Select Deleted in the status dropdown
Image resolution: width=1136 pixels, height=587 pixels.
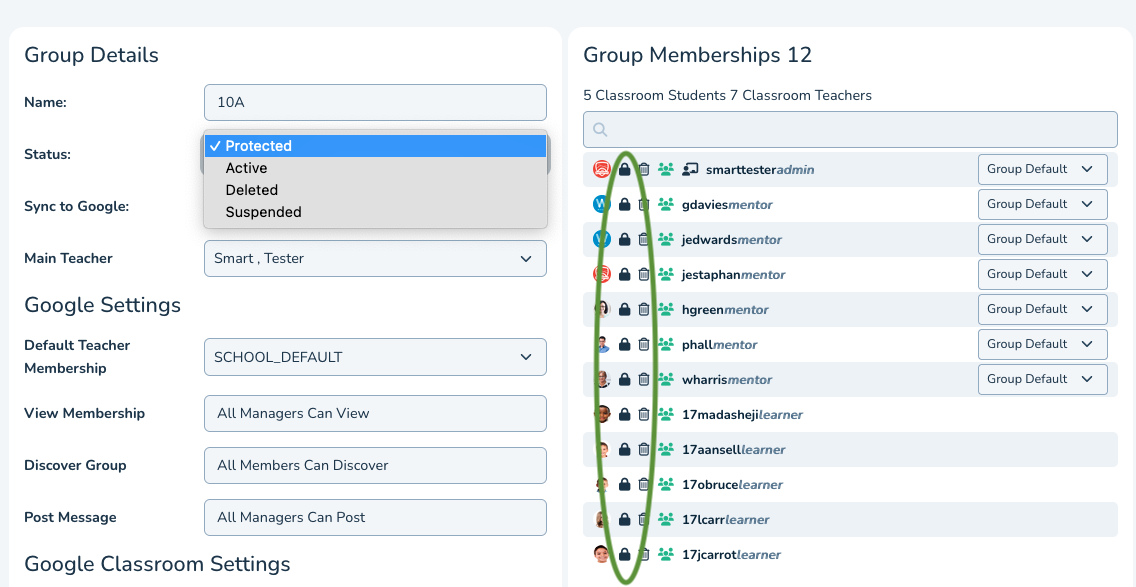point(251,190)
